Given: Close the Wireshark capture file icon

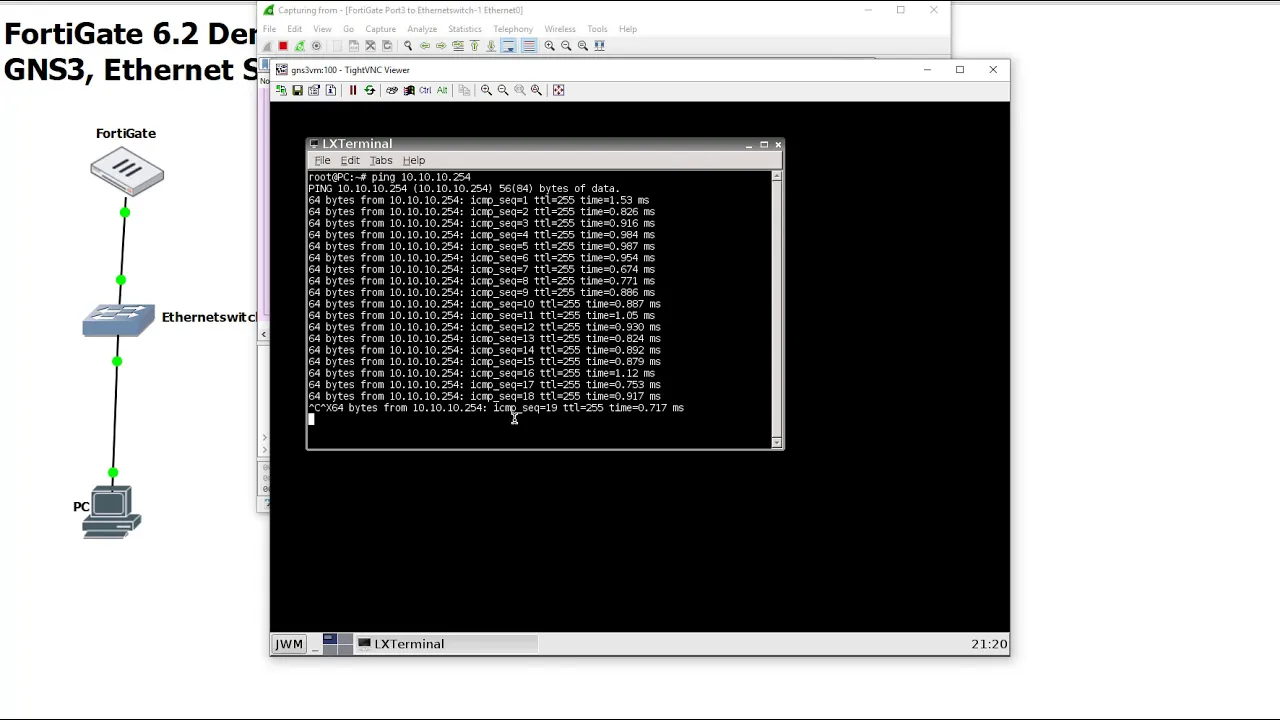Looking at the screenshot, I should click(370, 46).
